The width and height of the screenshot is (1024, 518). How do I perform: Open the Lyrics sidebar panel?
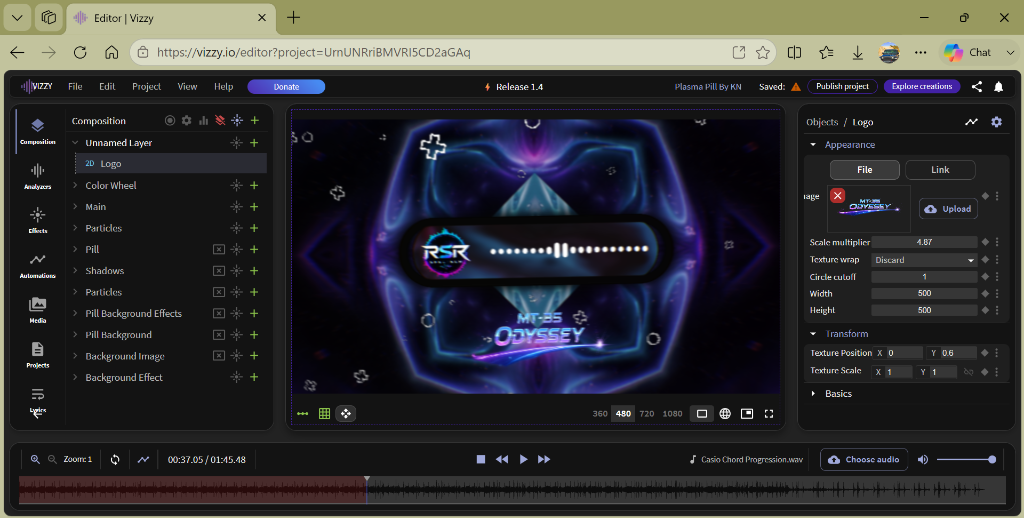pos(37,400)
